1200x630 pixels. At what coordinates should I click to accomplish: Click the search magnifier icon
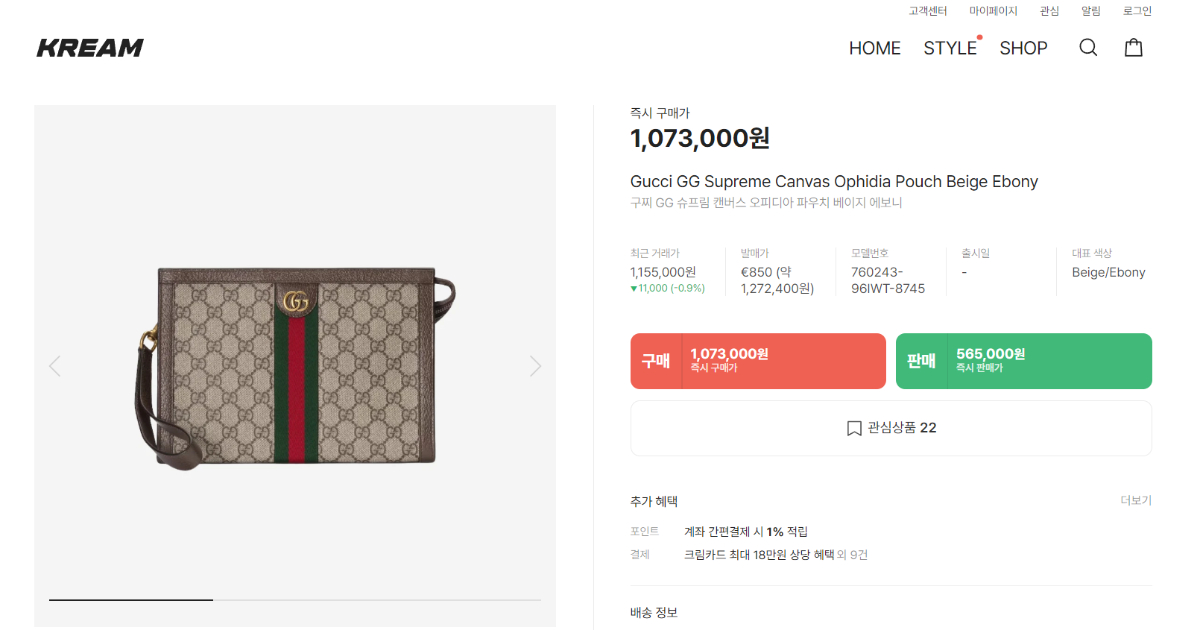pos(1088,47)
